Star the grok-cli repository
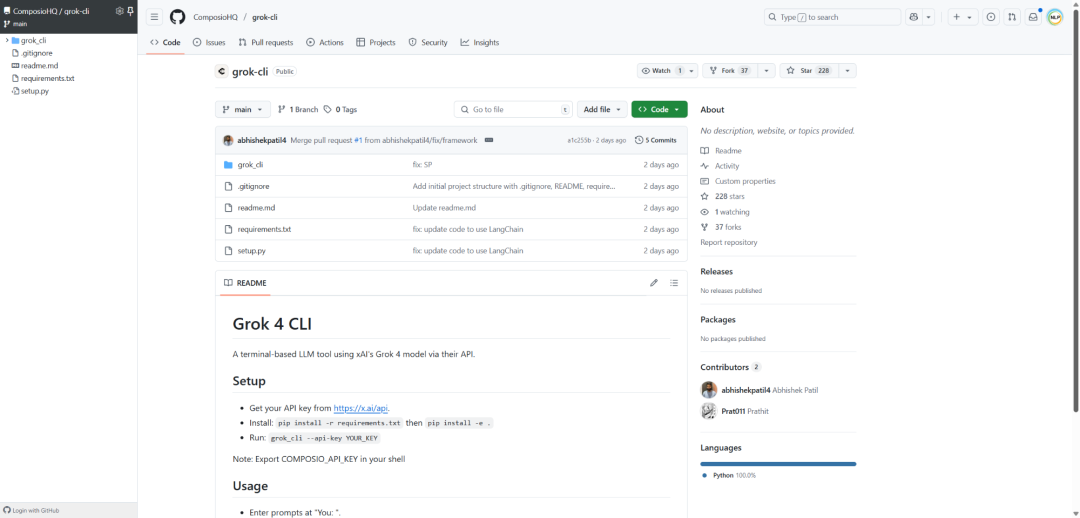 pyautogui.click(x=809, y=71)
